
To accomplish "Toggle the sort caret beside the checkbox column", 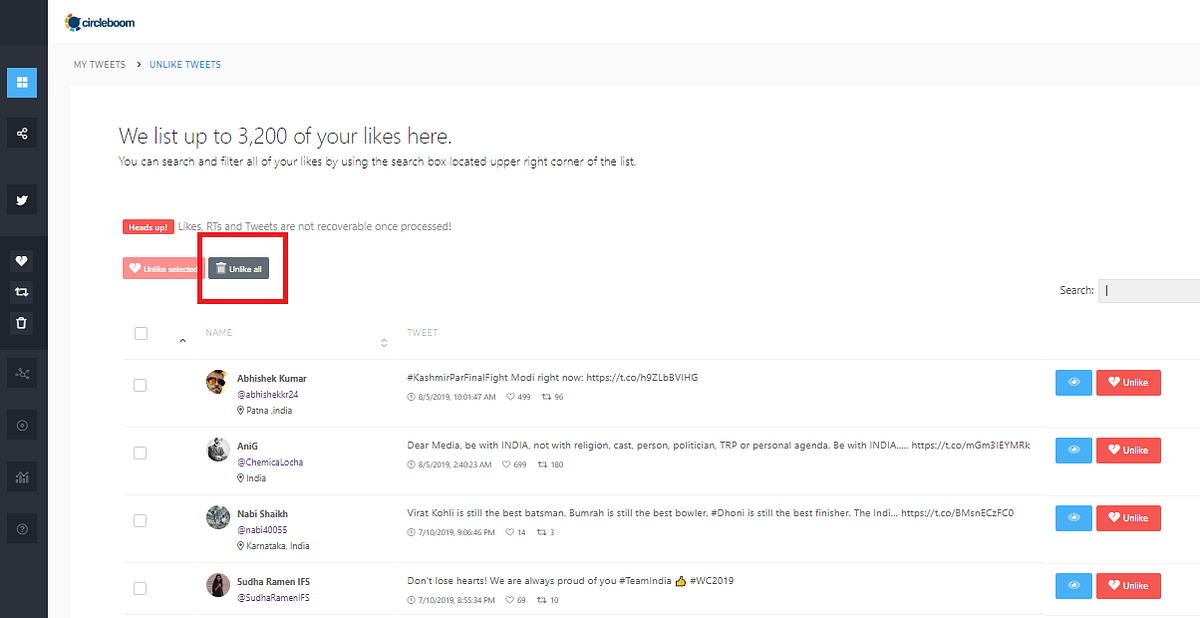I will (182, 342).
